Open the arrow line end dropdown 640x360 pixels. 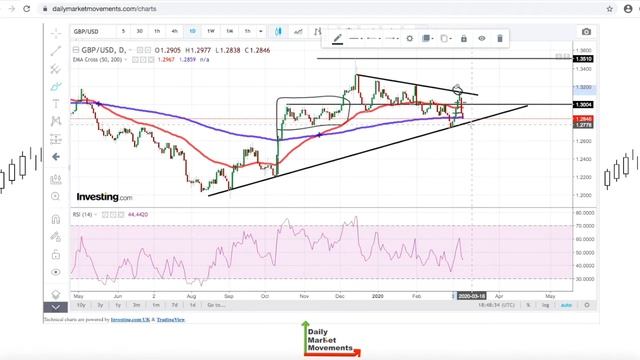click(392, 38)
